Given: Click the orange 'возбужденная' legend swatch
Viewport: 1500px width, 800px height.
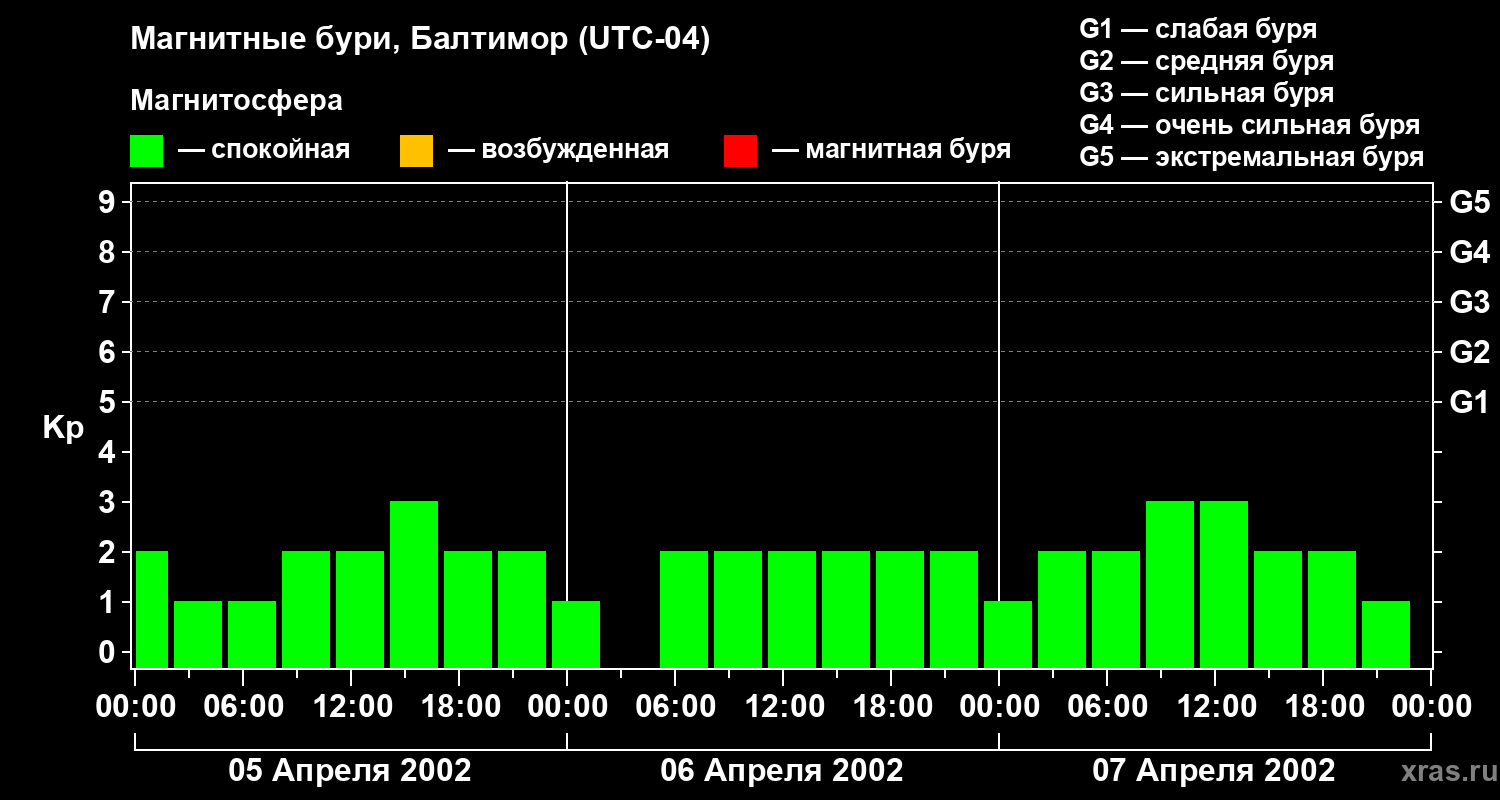Looking at the screenshot, I should click(x=416, y=151).
